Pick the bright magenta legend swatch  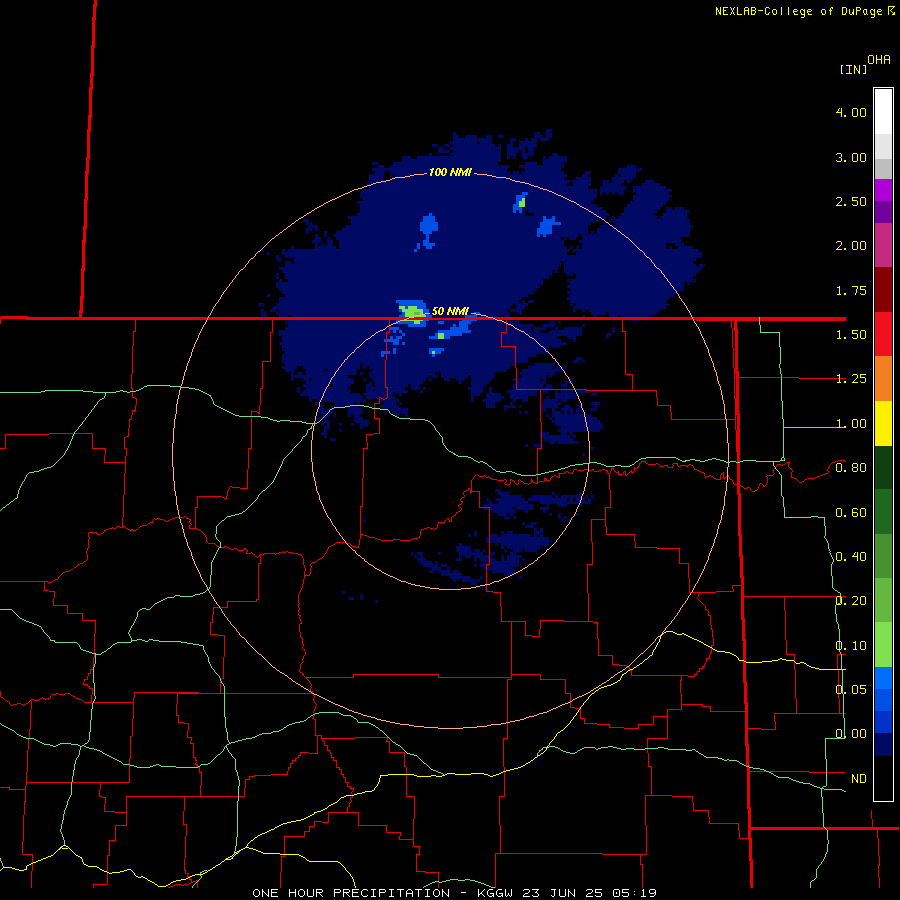(883, 190)
